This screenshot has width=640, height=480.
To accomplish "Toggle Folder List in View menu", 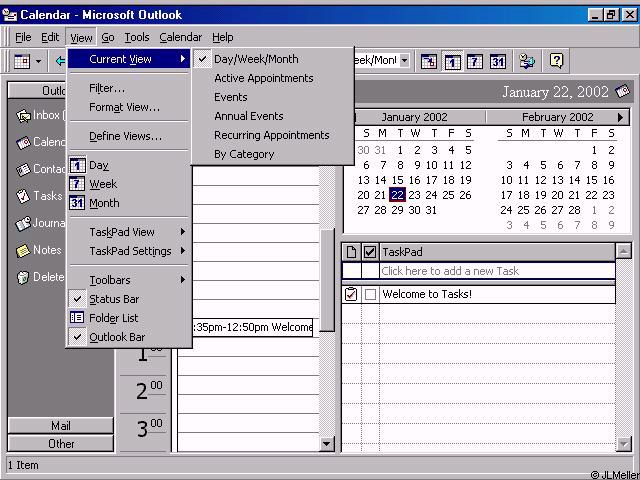I will click(x=129, y=318).
